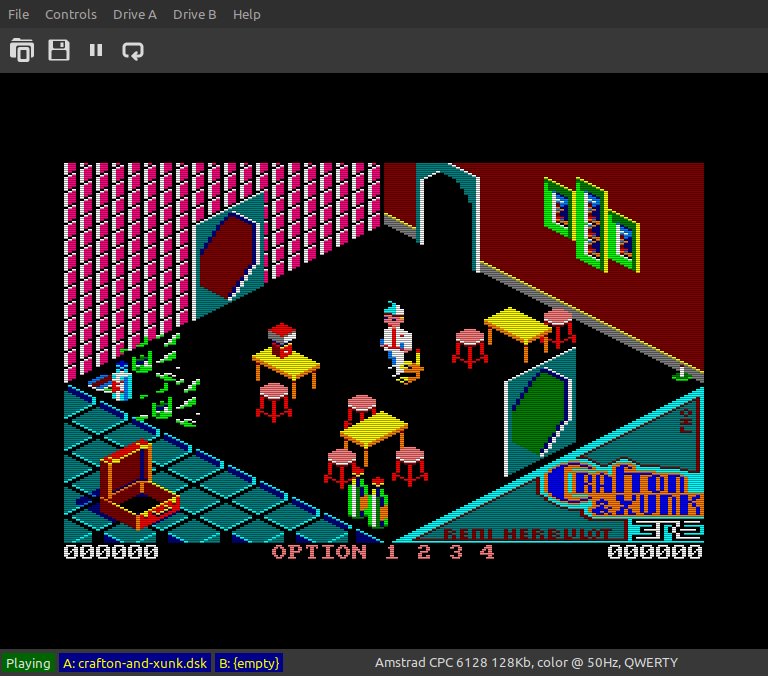
Task: Click the OPTION 1 2 3 4 game text
Action: 383,552
